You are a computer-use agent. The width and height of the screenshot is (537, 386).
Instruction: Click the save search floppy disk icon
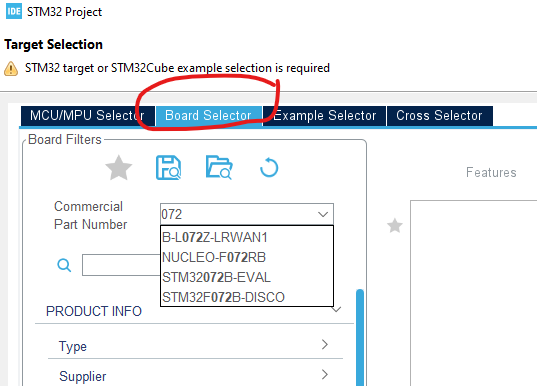tap(168, 168)
